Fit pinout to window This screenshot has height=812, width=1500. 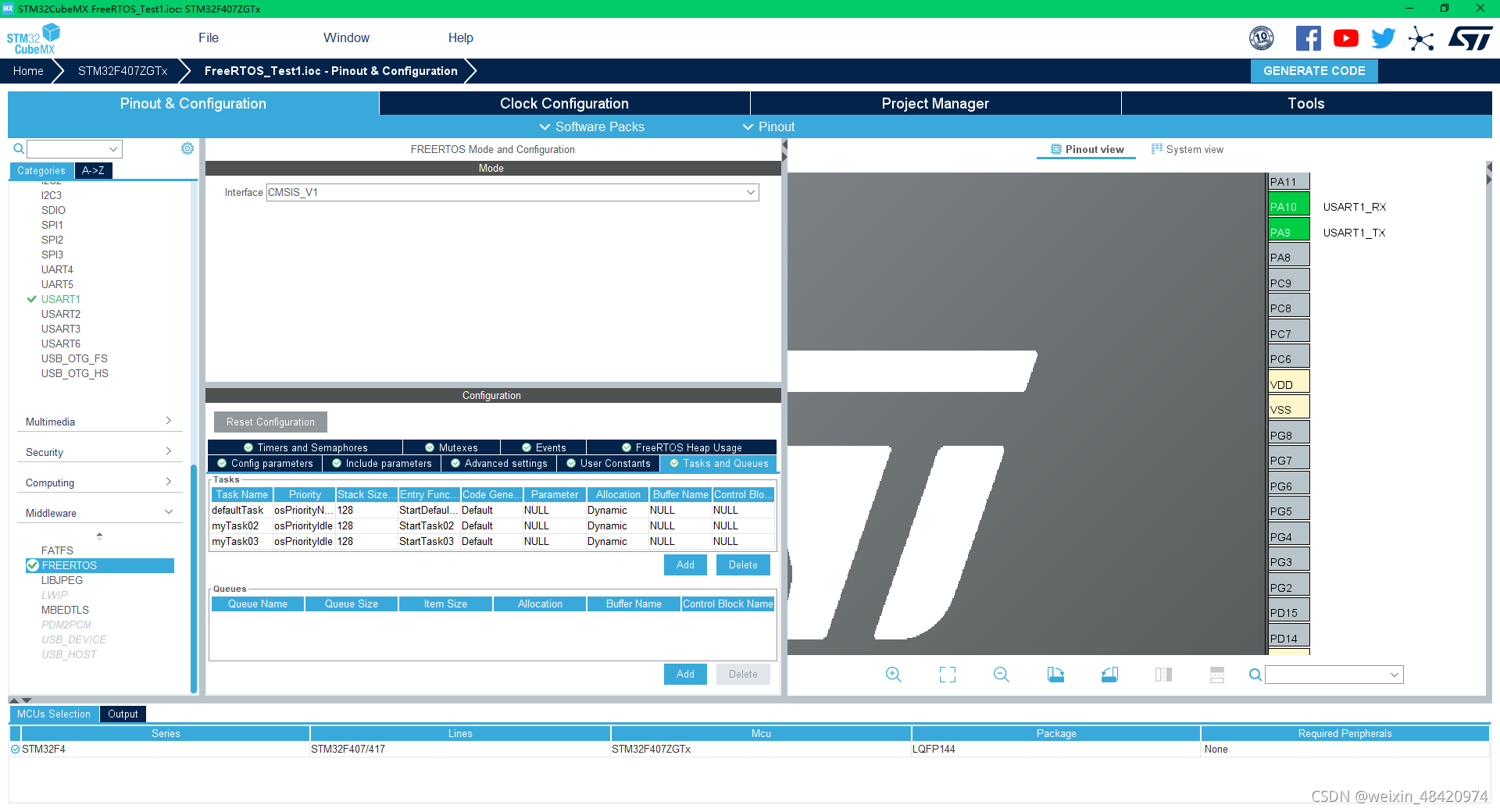(x=948, y=675)
